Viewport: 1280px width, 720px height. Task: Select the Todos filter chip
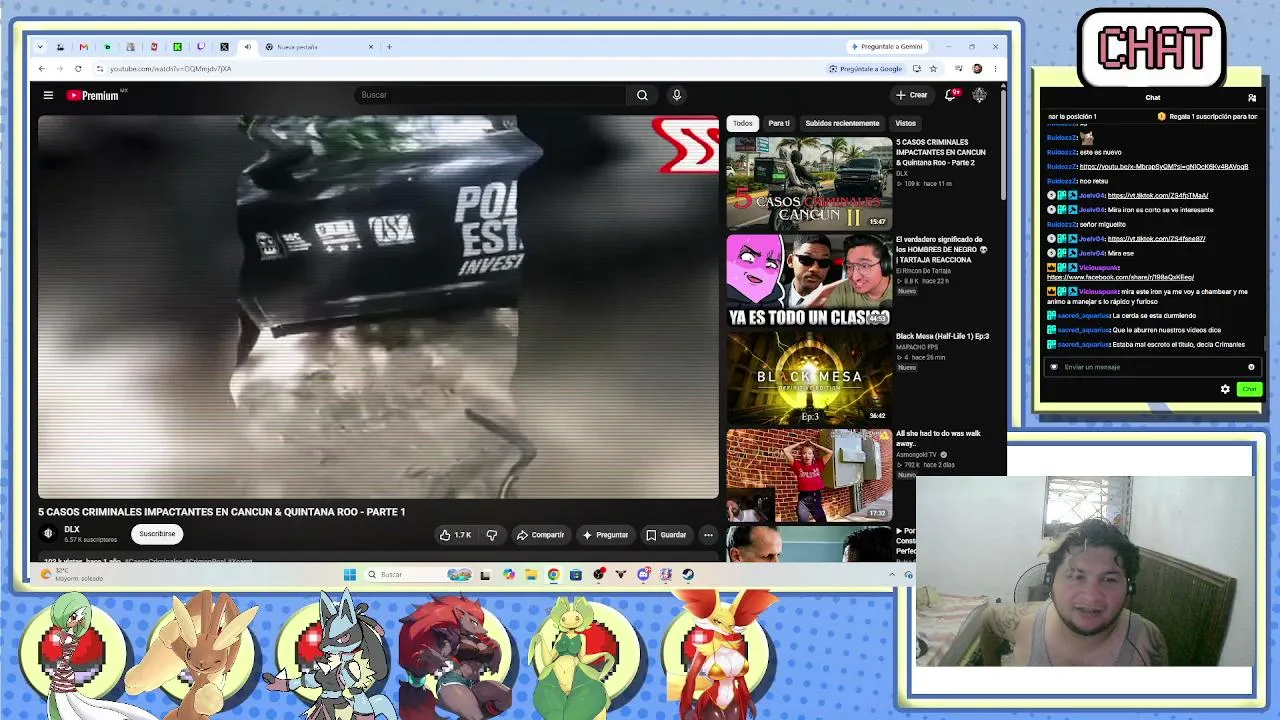coord(742,123)
